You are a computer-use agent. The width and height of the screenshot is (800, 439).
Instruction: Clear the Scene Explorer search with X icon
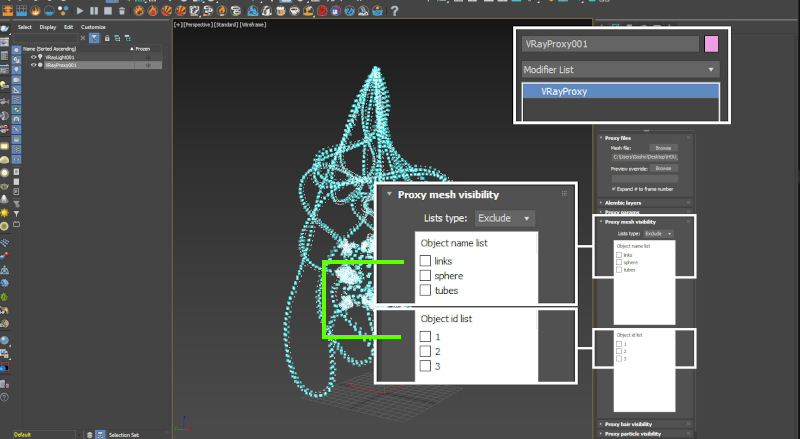pyautogui.click(x=82, y=37)
